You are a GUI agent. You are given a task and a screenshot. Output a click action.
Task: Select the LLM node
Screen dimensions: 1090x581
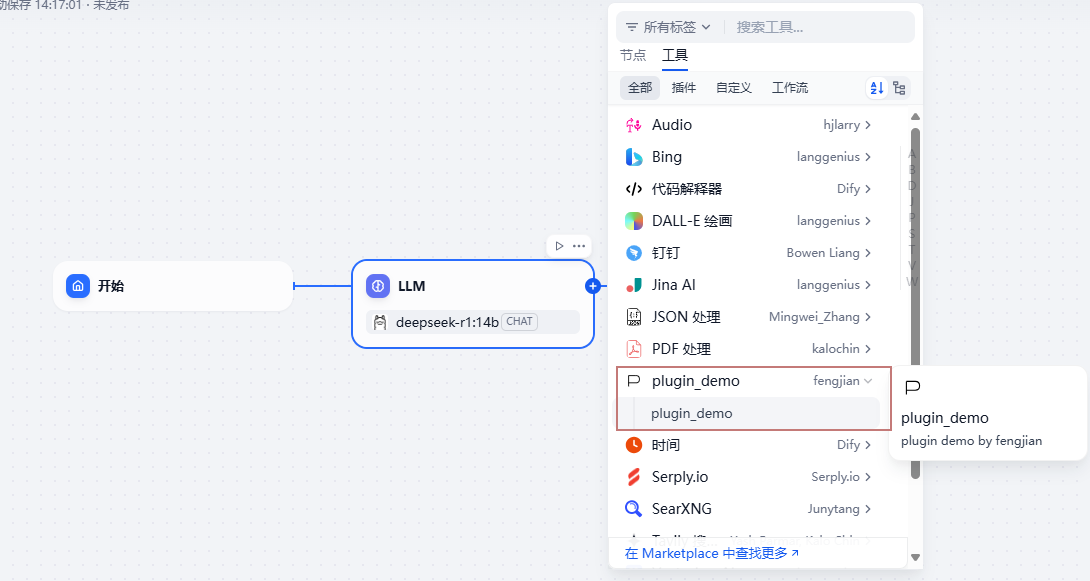pyautogui.click(x=473, y=304)
